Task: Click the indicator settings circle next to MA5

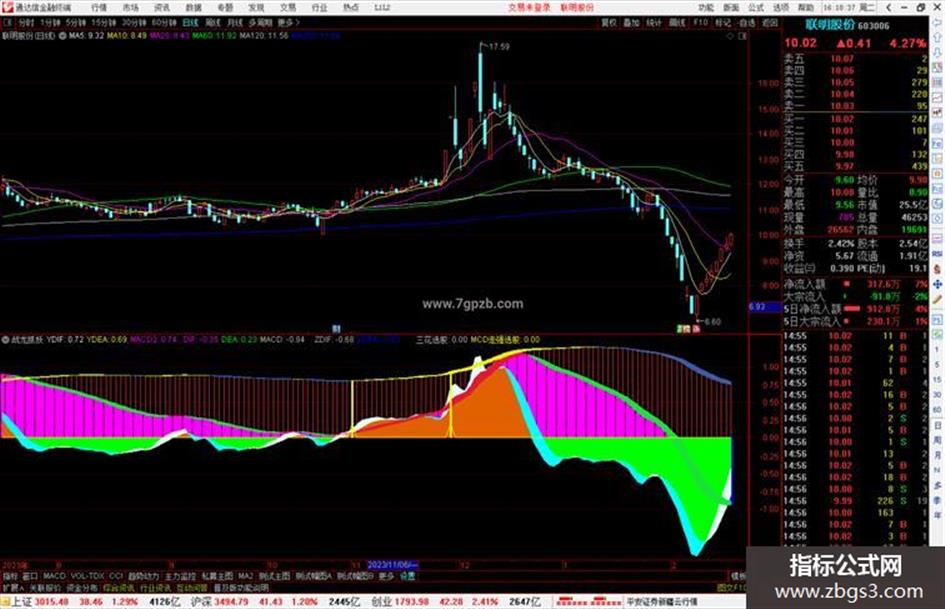Action: coord(63,36)
